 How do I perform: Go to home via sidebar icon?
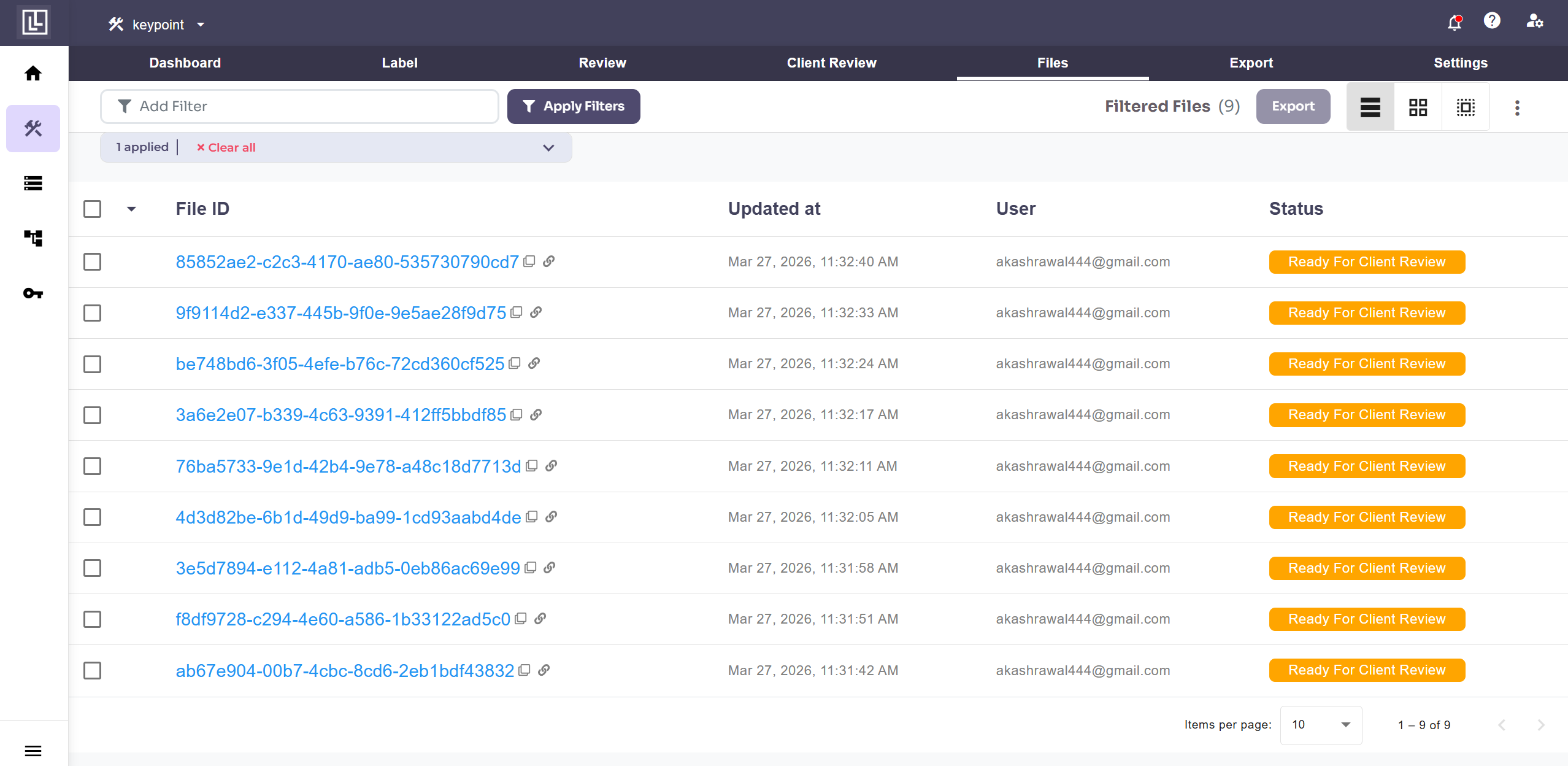[x=33, y=74]
